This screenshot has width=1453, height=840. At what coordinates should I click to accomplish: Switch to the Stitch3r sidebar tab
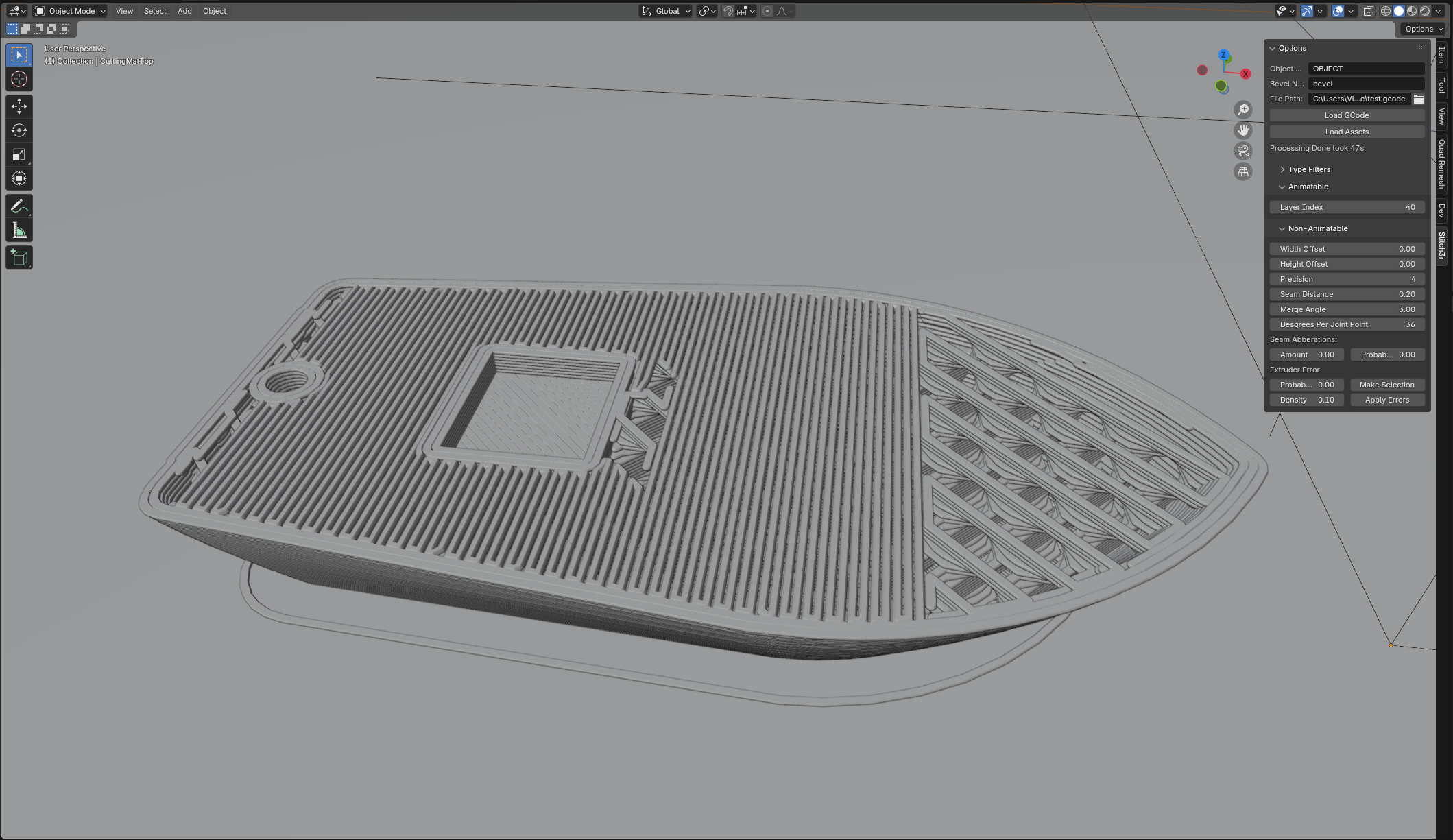(x=1441, y=247)
